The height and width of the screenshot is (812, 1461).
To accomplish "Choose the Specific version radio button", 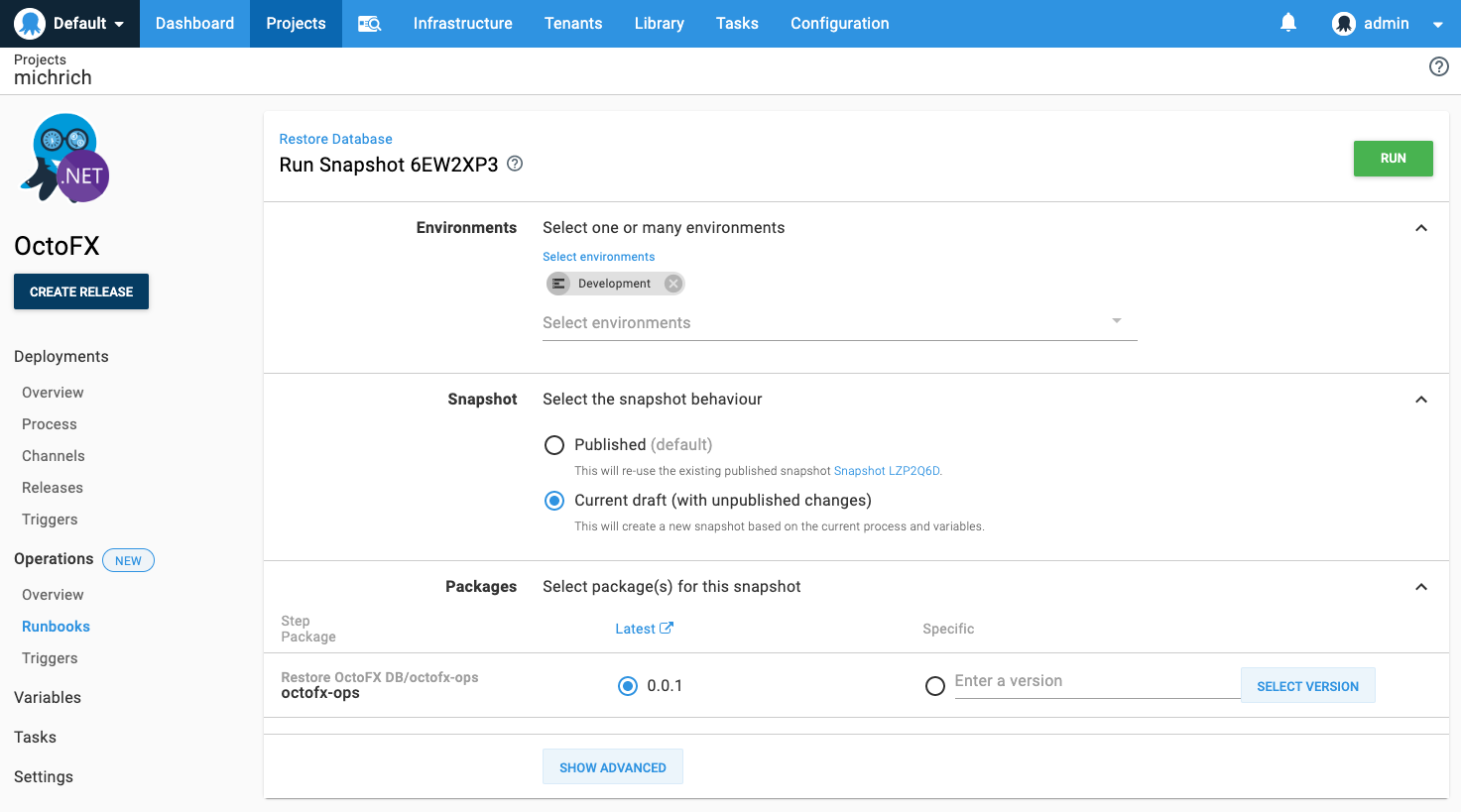I will [x=934, y=686].
